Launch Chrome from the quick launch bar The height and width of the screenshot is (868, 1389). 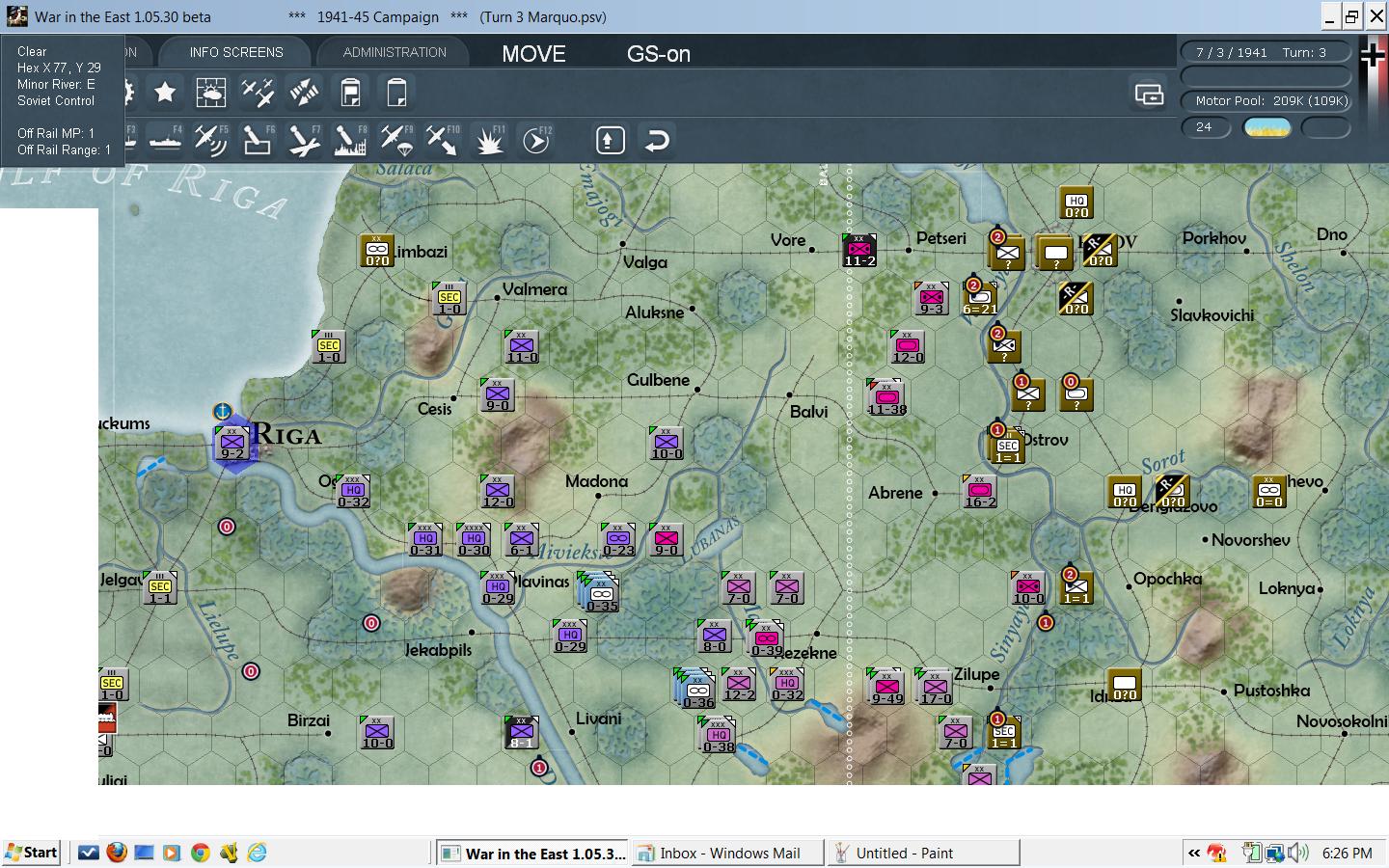[200, 853]
